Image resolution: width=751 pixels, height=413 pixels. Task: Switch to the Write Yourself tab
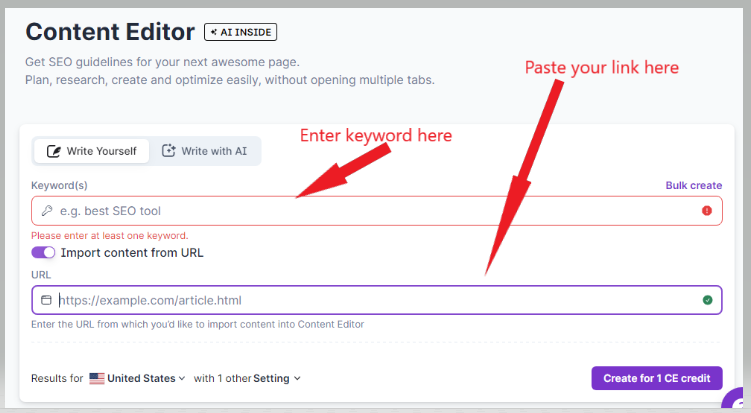click(91, 151)
